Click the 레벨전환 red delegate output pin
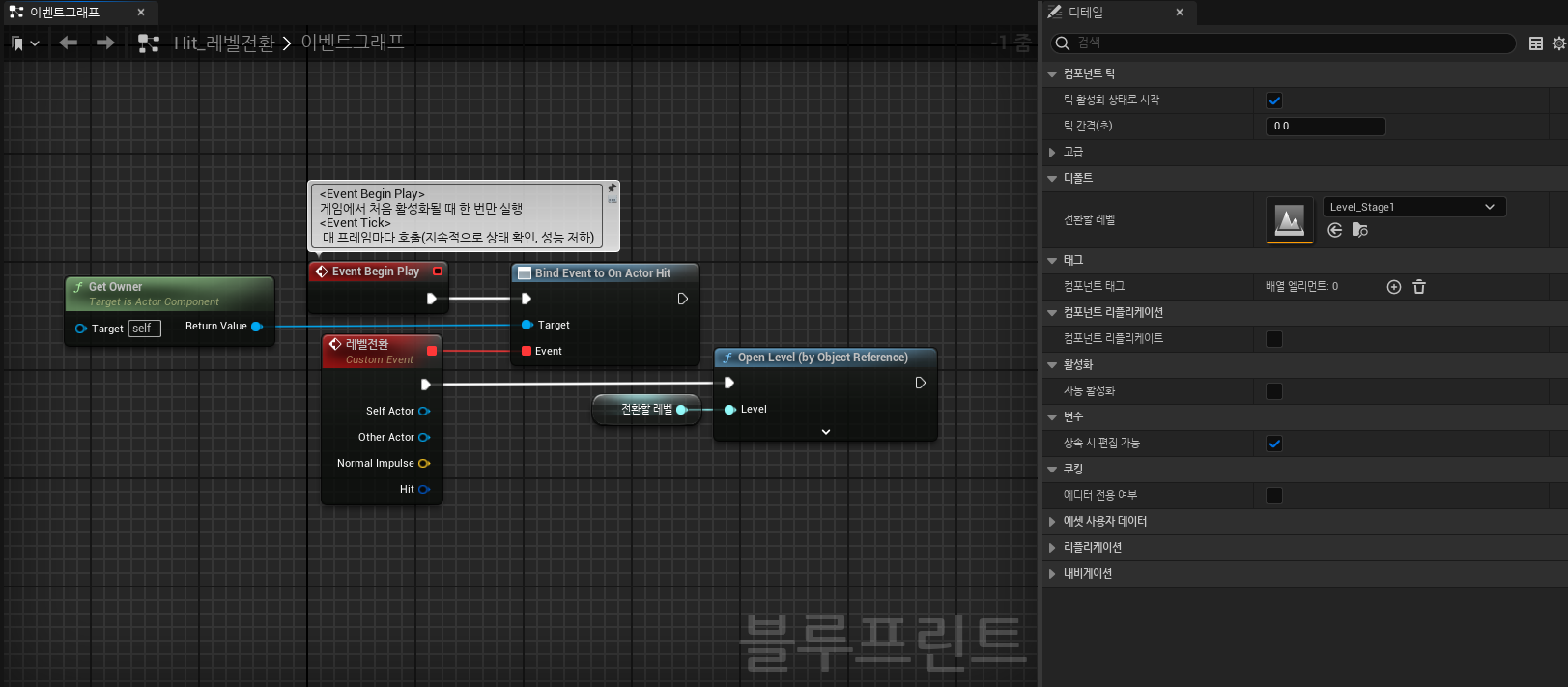The image size is (1568, 687). click(432, 351)
